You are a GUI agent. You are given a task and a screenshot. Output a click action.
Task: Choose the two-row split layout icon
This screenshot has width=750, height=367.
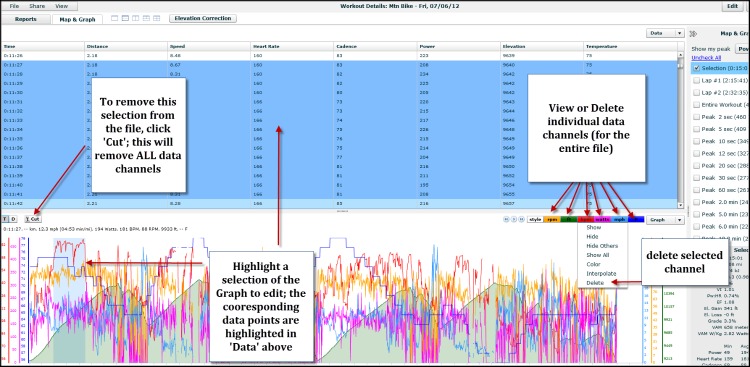[x=125, y=18]
